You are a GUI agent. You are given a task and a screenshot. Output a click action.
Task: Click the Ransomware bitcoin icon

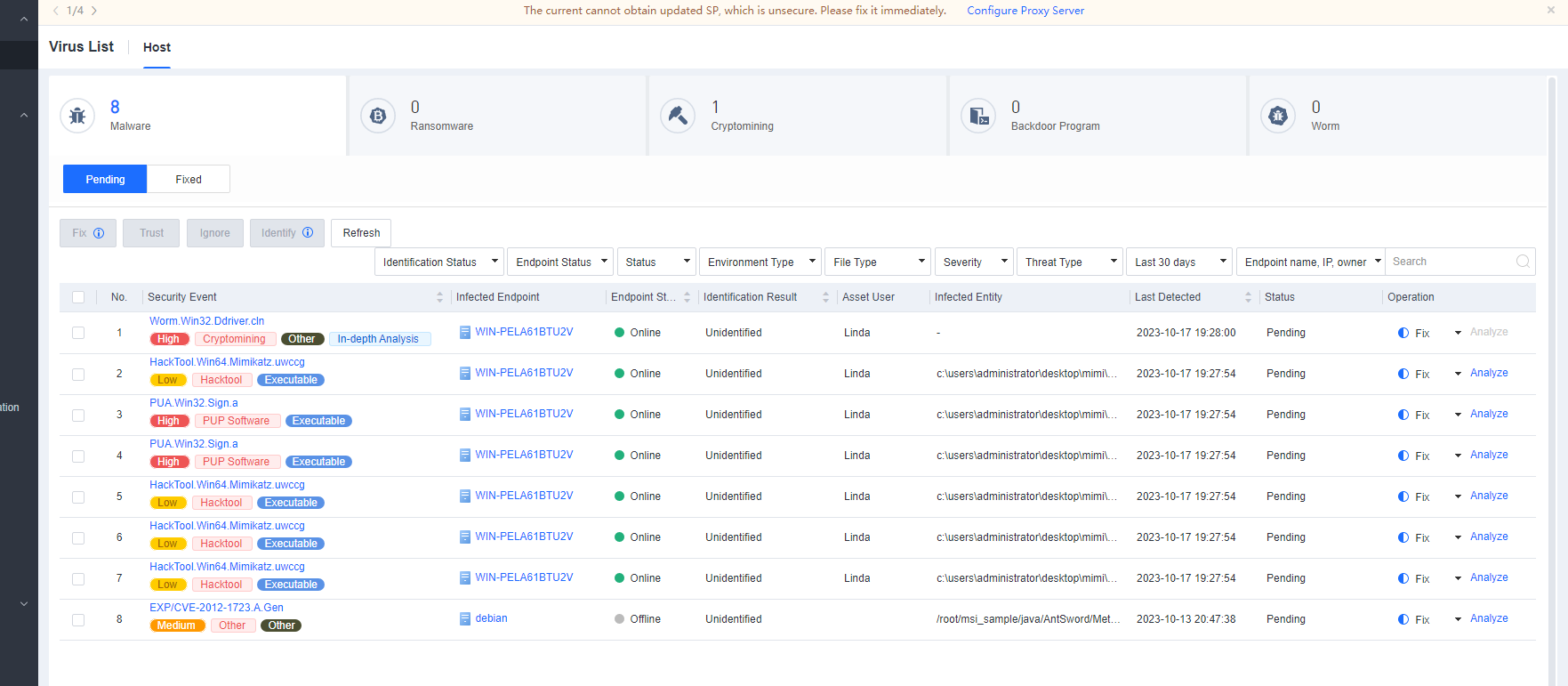tap(378, 116)
